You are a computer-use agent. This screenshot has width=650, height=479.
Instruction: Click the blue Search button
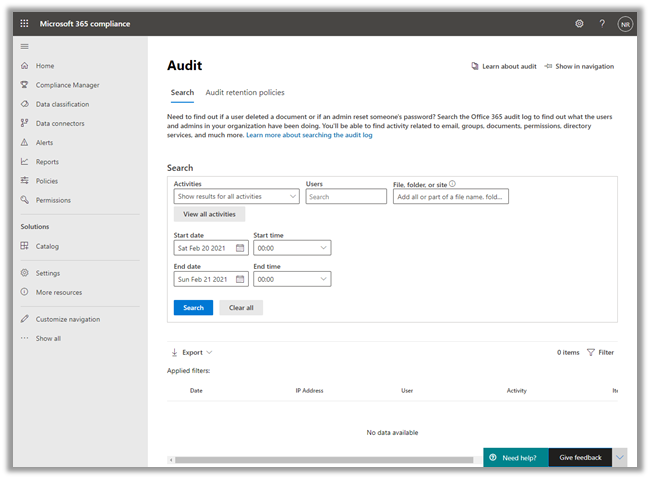(193, 308)
